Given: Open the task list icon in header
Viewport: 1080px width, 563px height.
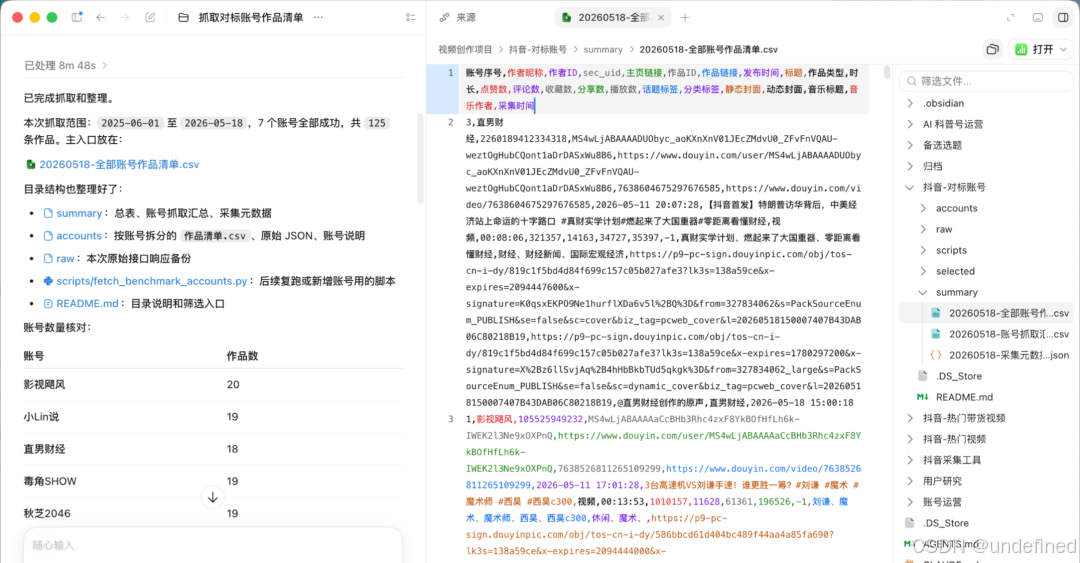Looking at the screenshot, I should pyautogui.click(x=411, y=17).
